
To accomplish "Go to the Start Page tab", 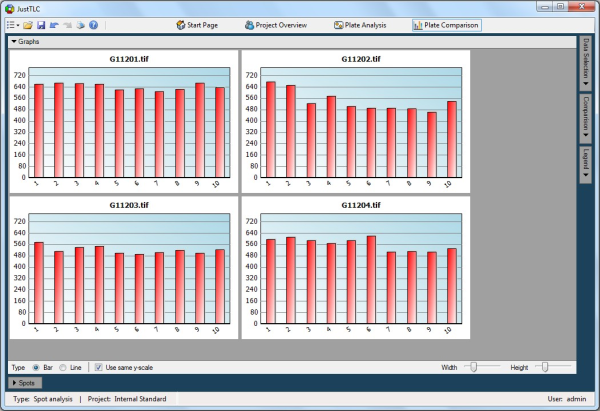I will (x=197, y=25).
